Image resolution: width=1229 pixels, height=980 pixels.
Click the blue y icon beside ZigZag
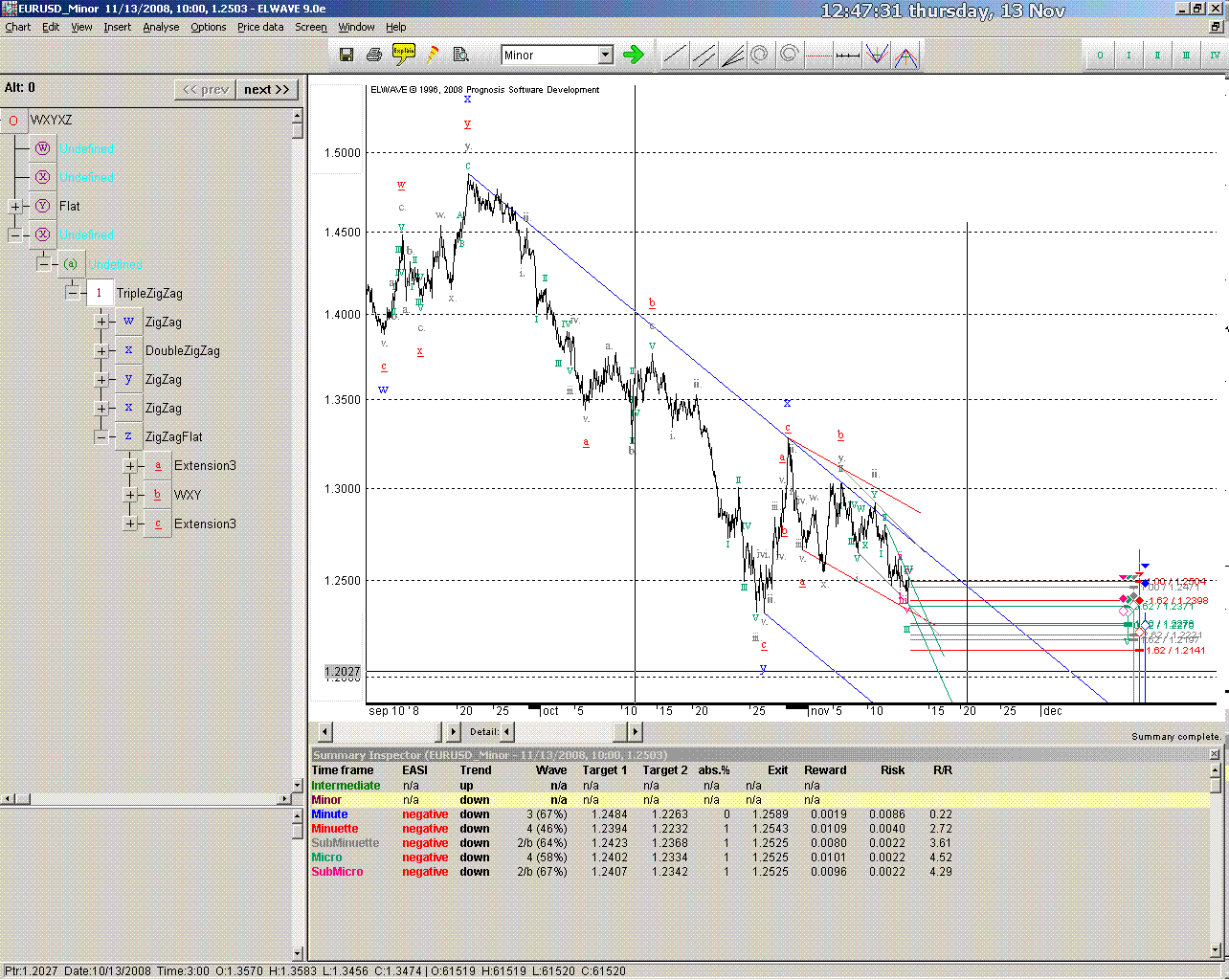tap(128, 380)
